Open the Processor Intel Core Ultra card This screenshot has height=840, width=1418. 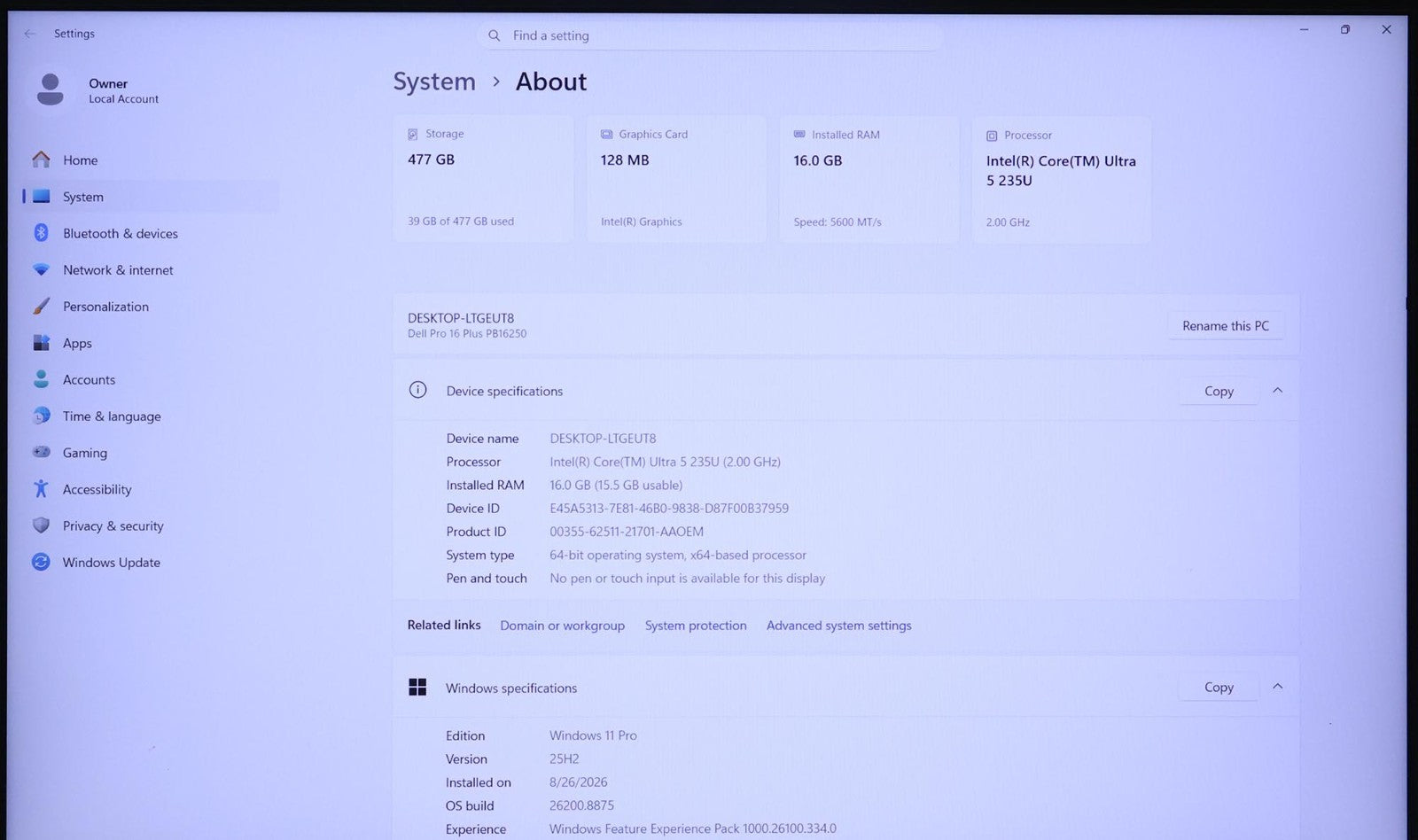point(1062,180)
